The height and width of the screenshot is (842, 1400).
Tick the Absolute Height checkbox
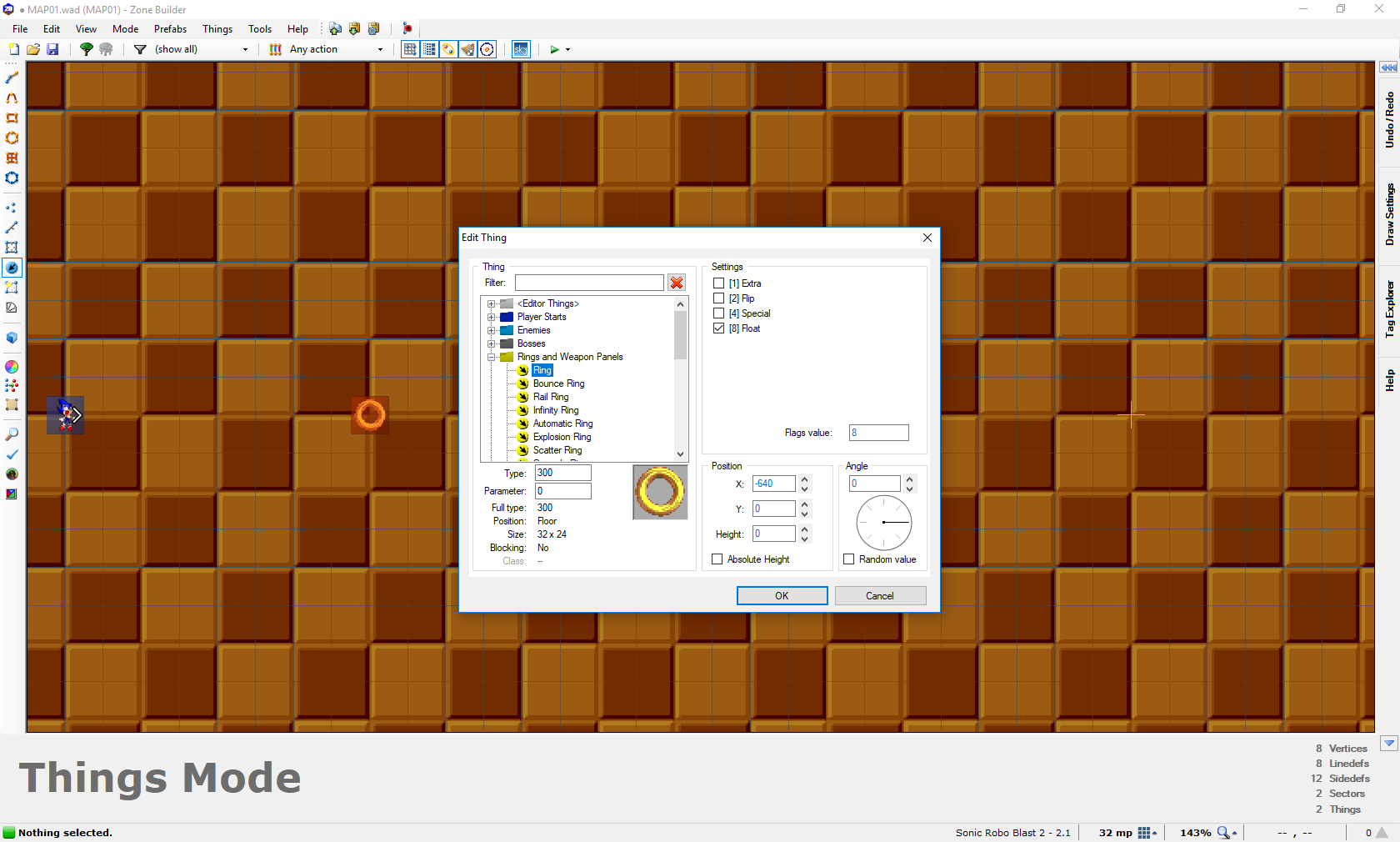point(717,559)
